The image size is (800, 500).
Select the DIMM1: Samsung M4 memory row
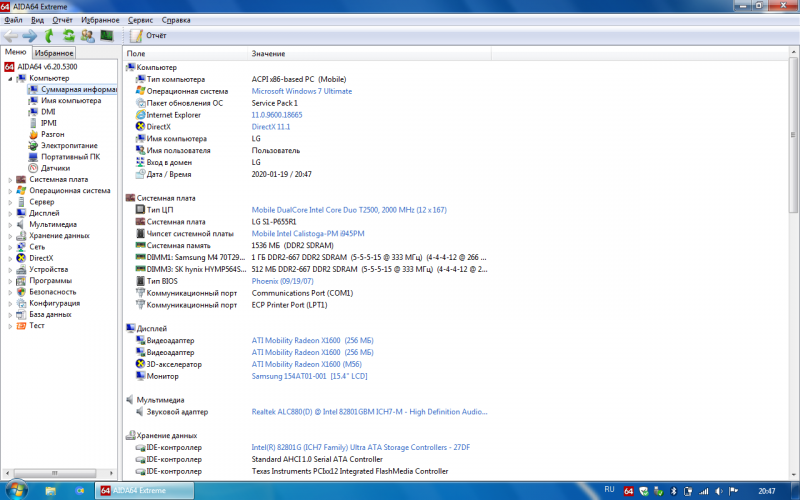click(x=310, y=257)
